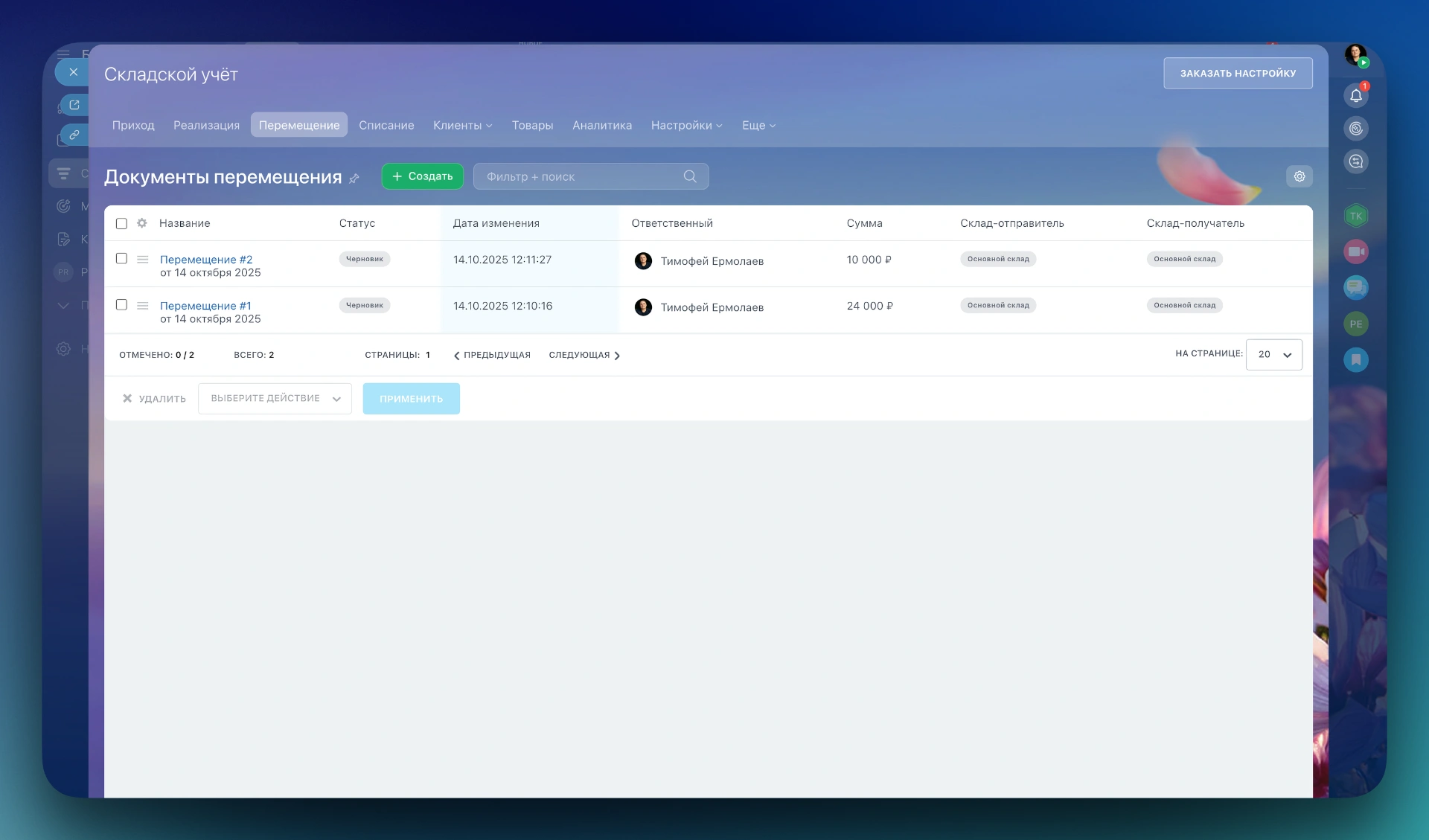Open table column settings gear in header

pyautogui.click(x=142, y=223)
